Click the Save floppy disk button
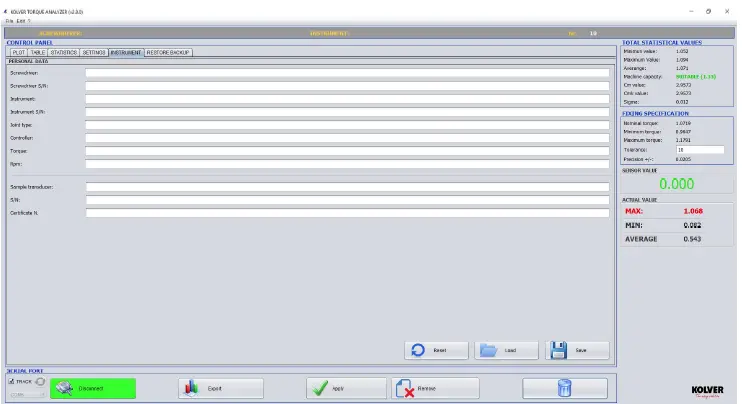The image size is (742, 404). click(x=577, y=351)
